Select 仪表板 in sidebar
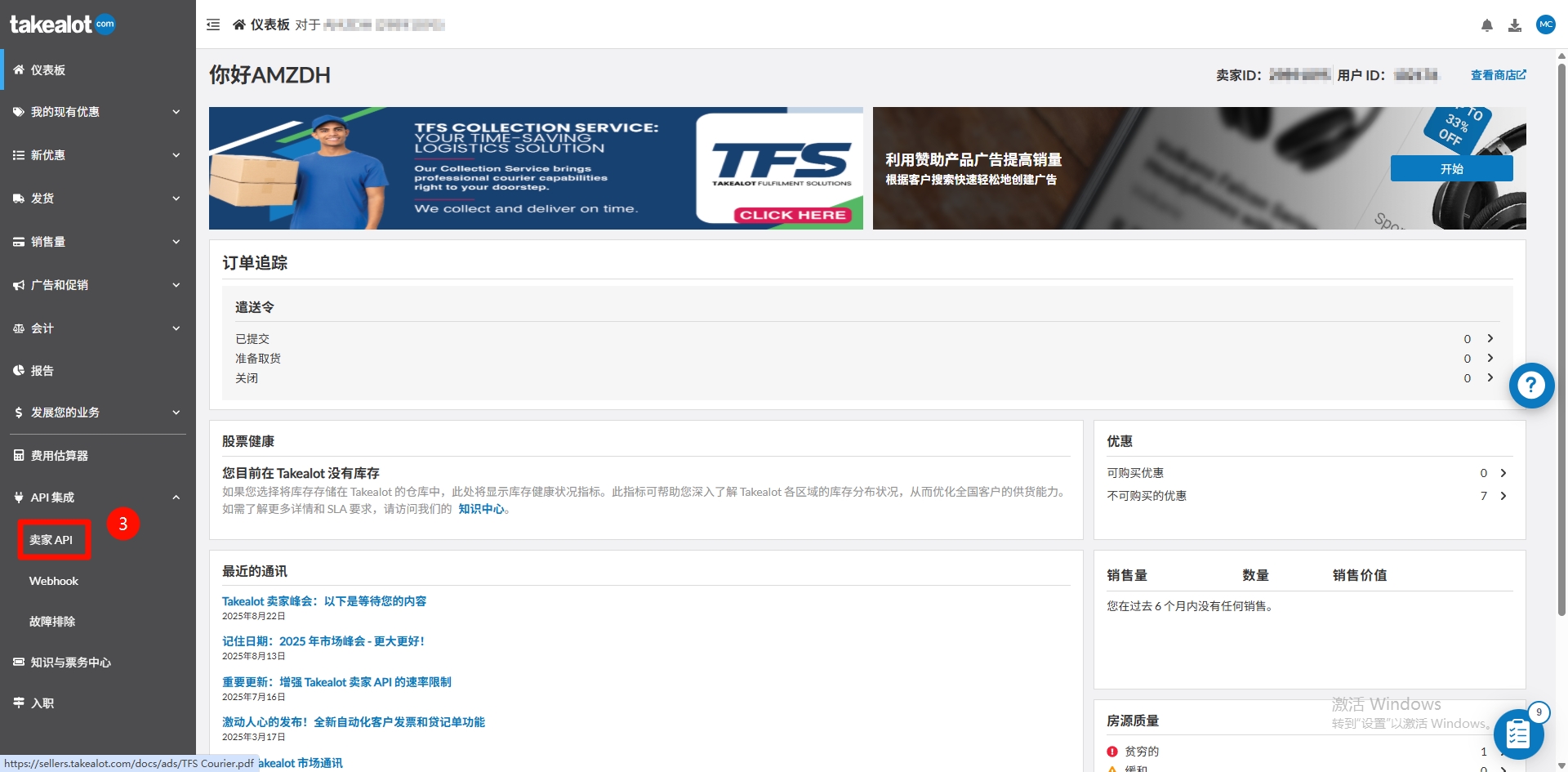This screenshot has height=772, width=1568. [x=98, y=69]
